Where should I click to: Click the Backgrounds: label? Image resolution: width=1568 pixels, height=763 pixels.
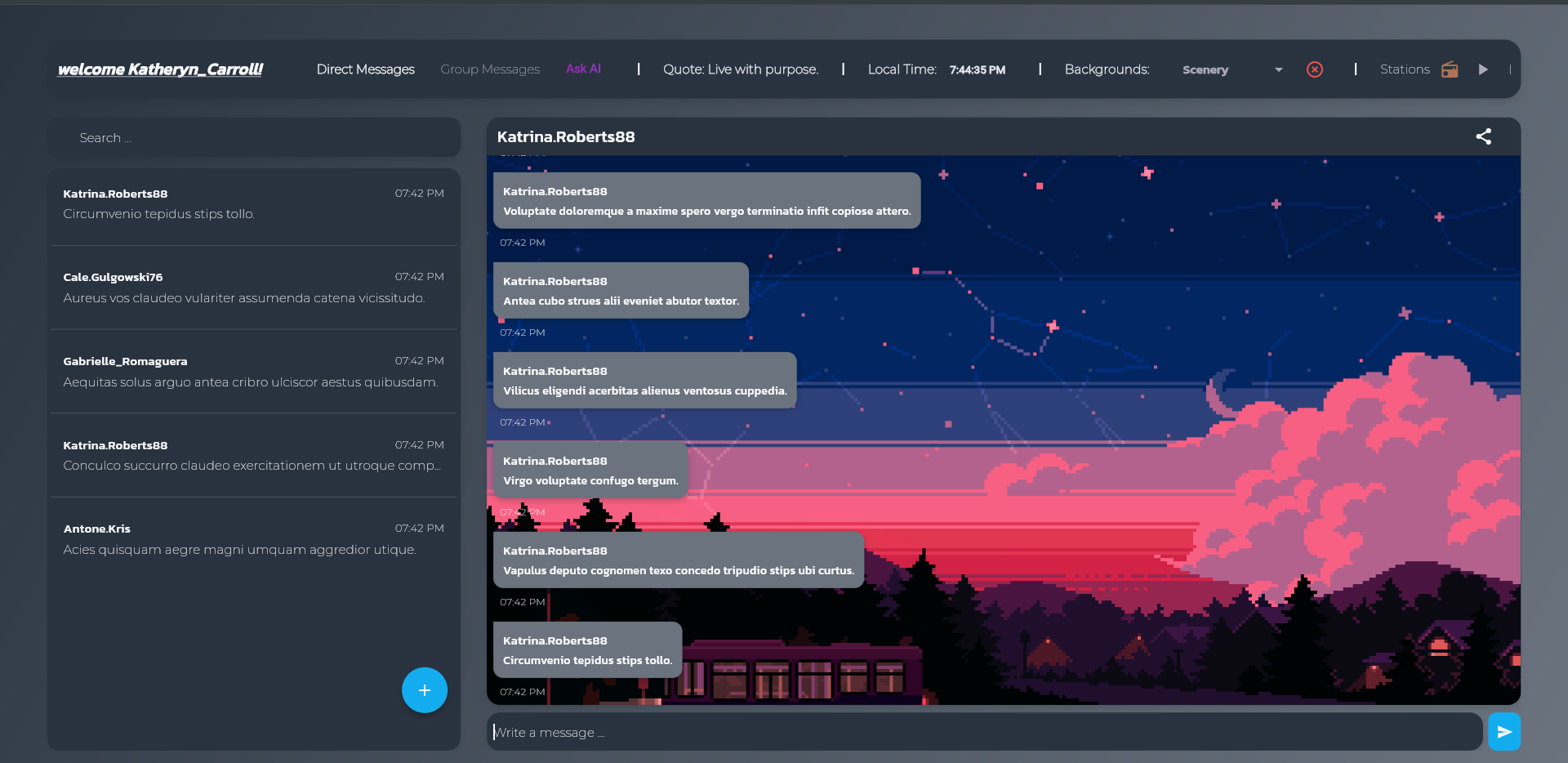[1107, 69]
